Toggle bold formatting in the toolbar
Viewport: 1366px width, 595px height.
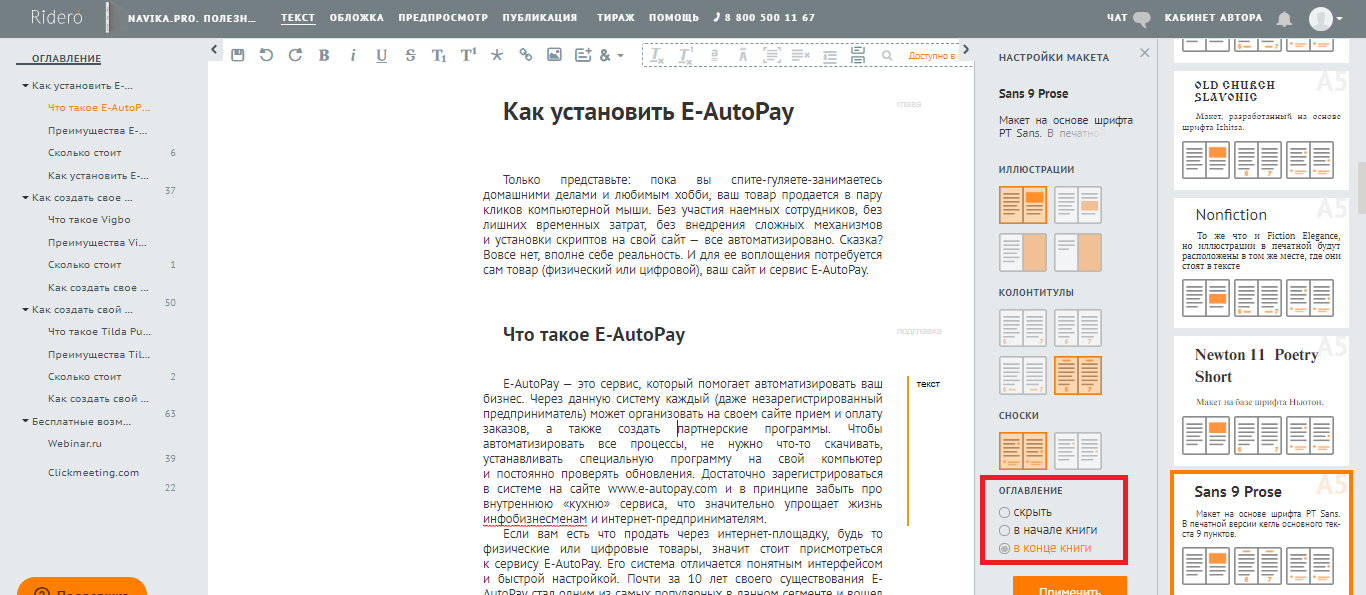point(324,56)
